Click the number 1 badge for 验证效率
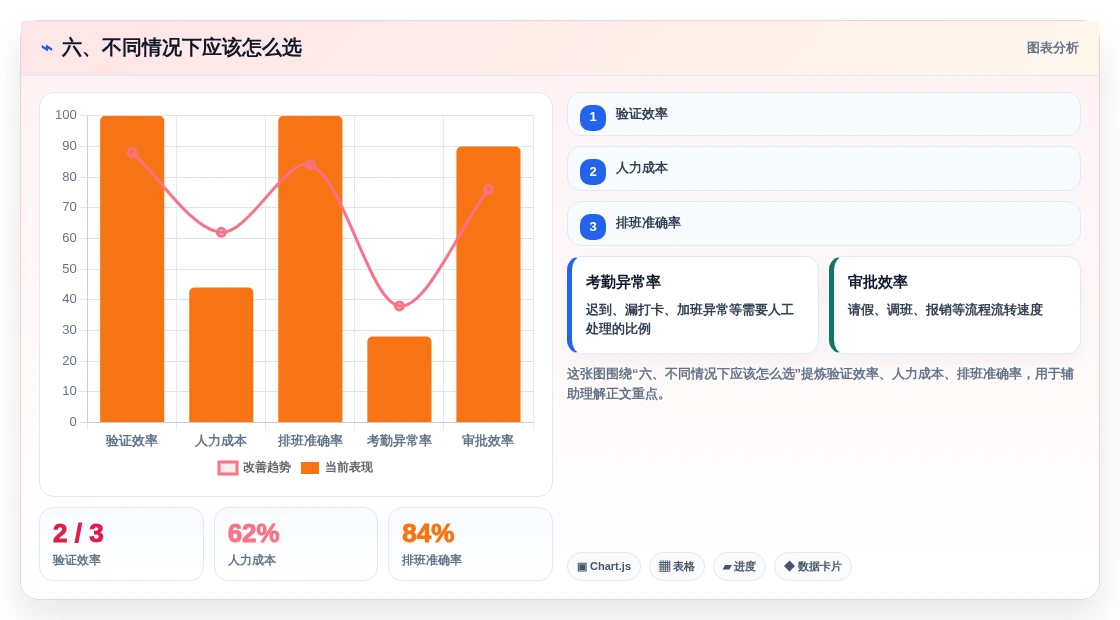The image size is (1120, 620). click(x=593, y=117)
